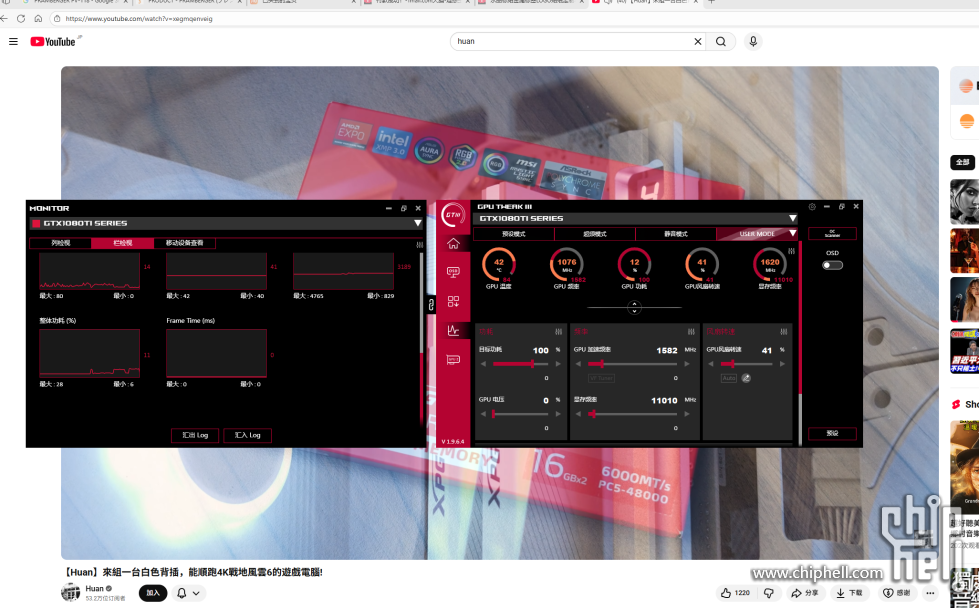Select the 静音模式 profile tab
The image size is (979, 608).
[676, 234]
